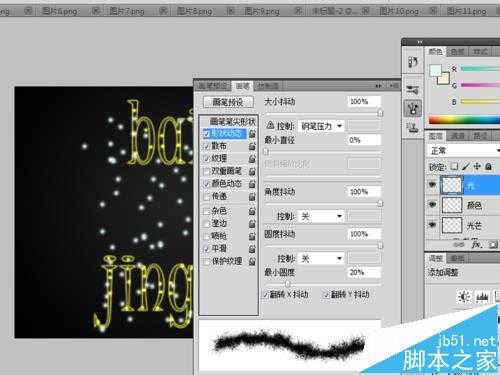The width and height of the screenshot is (500, 375).
Task: Click lock icon next to 颜色动态
Action: (252, 184)
